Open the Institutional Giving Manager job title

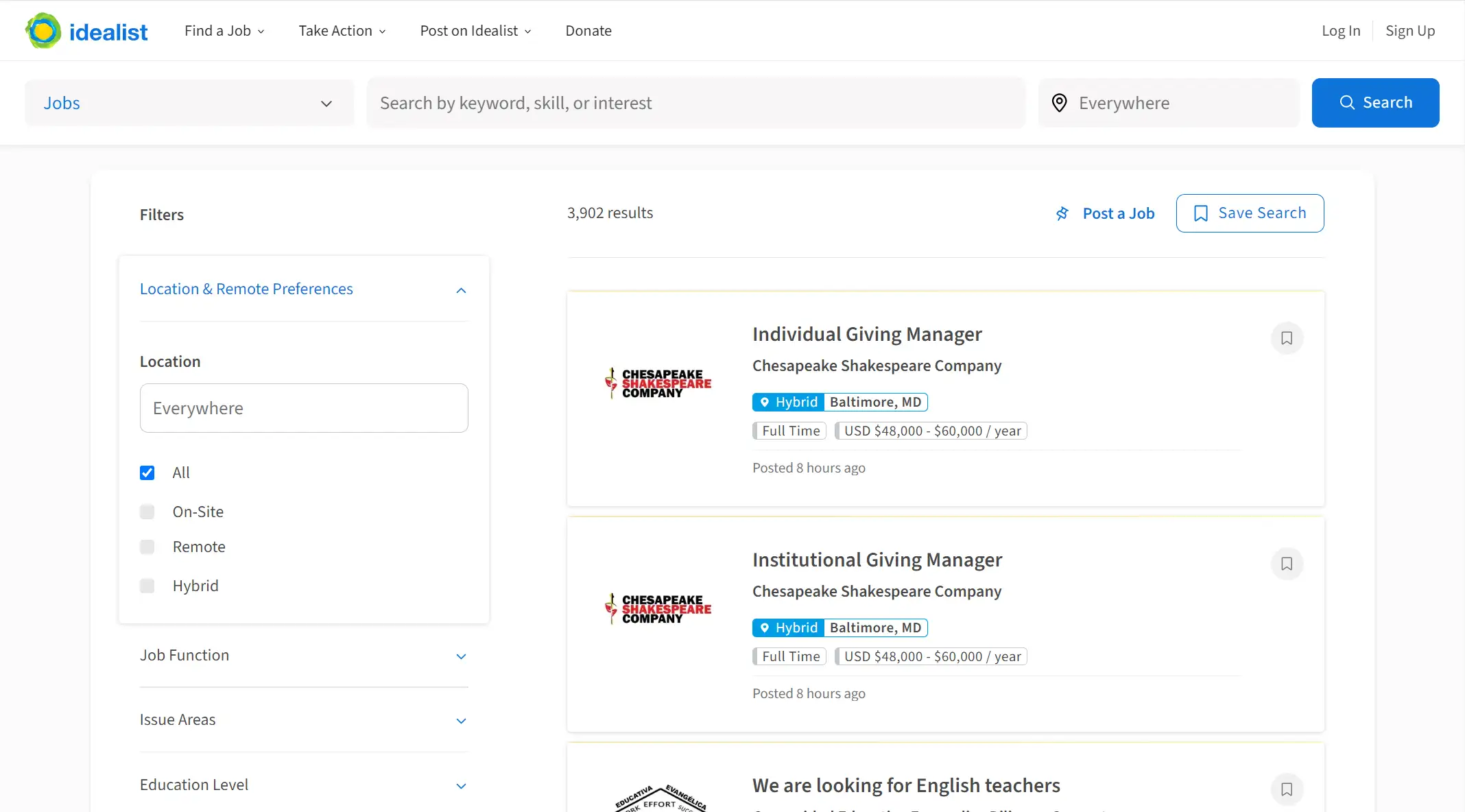tap(877, 560)
